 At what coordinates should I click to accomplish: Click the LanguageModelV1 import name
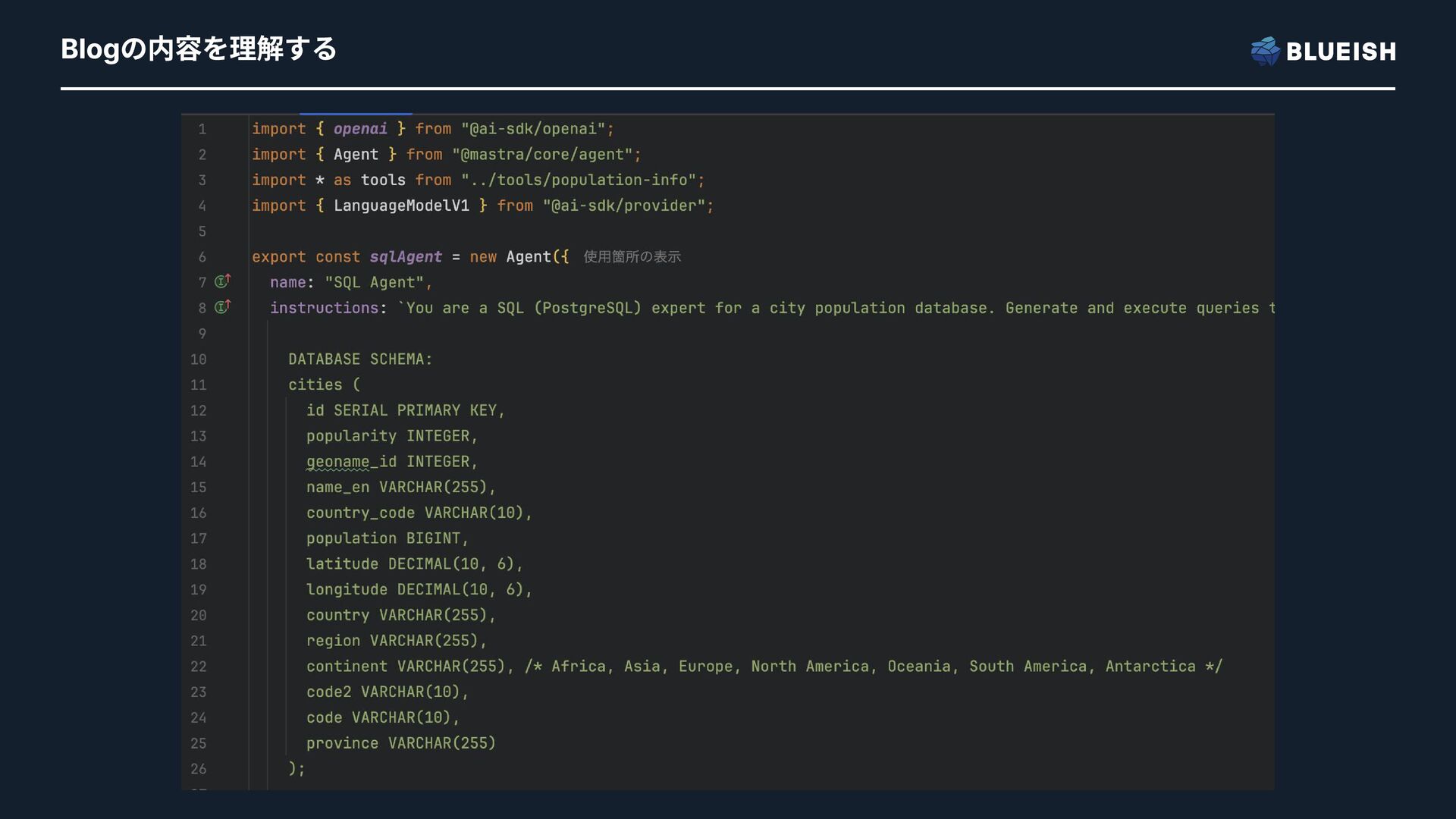click(401, 206)
